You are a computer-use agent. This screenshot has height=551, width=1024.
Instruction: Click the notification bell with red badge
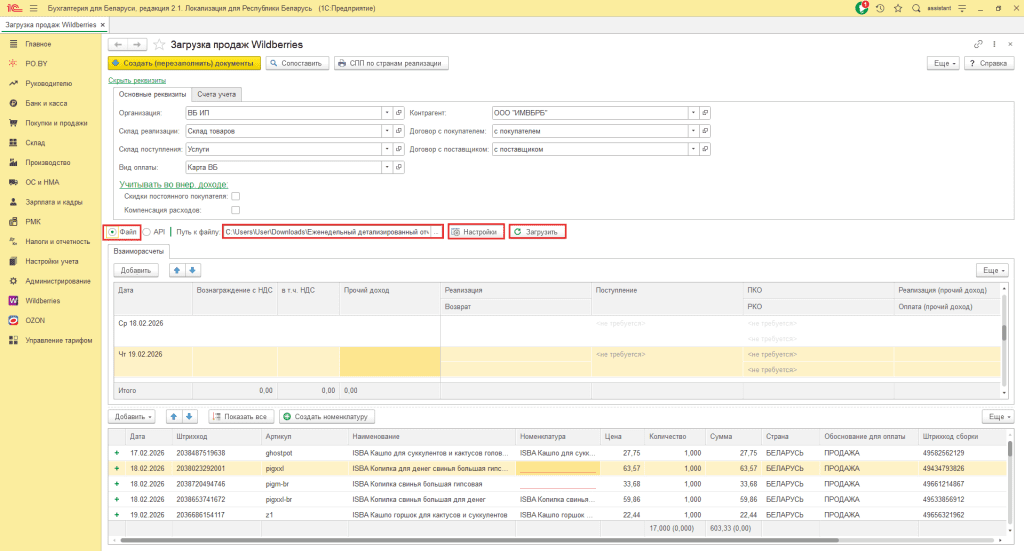(x=862, y=8)
